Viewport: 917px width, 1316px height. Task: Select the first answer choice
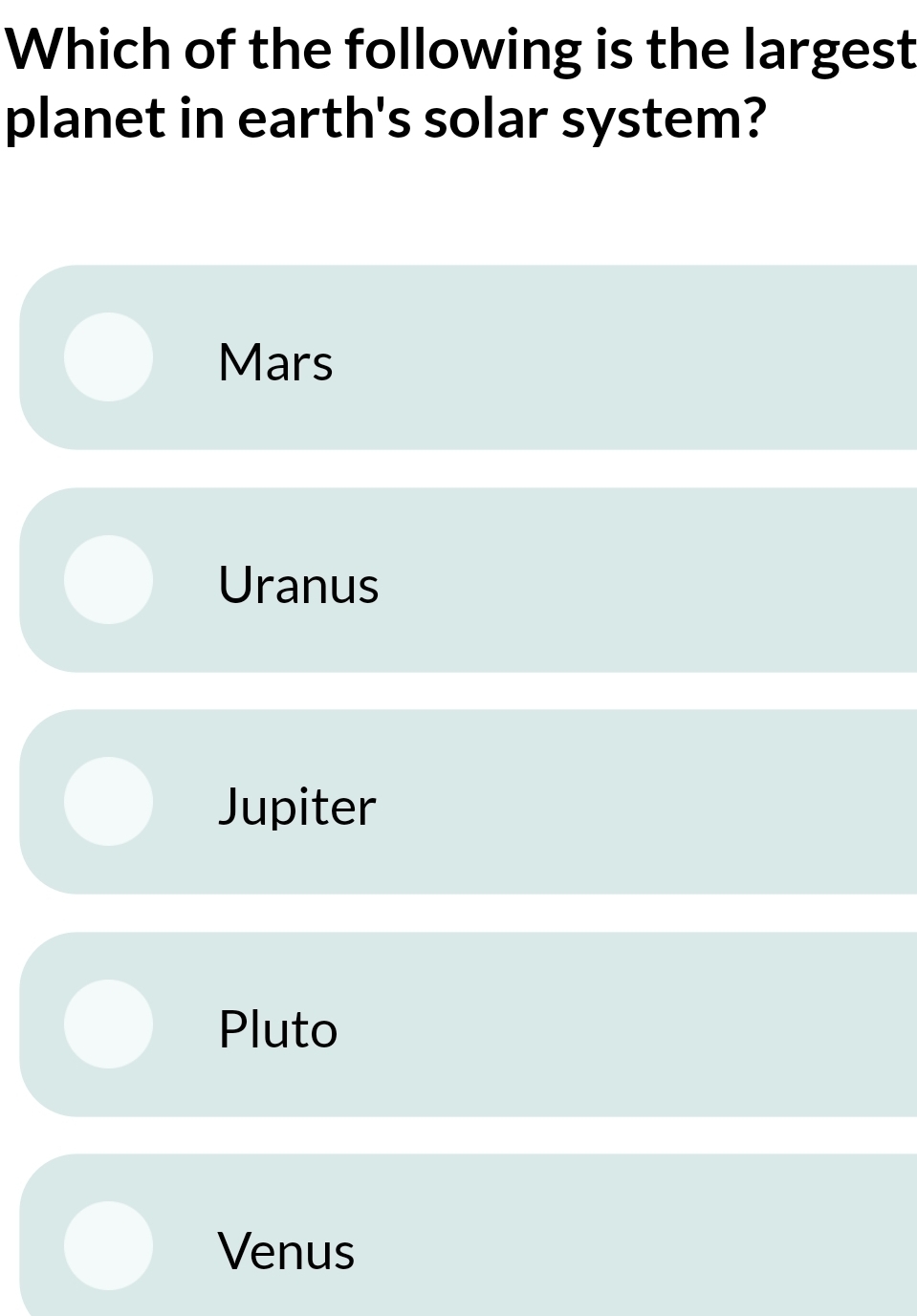click(459, 356)
